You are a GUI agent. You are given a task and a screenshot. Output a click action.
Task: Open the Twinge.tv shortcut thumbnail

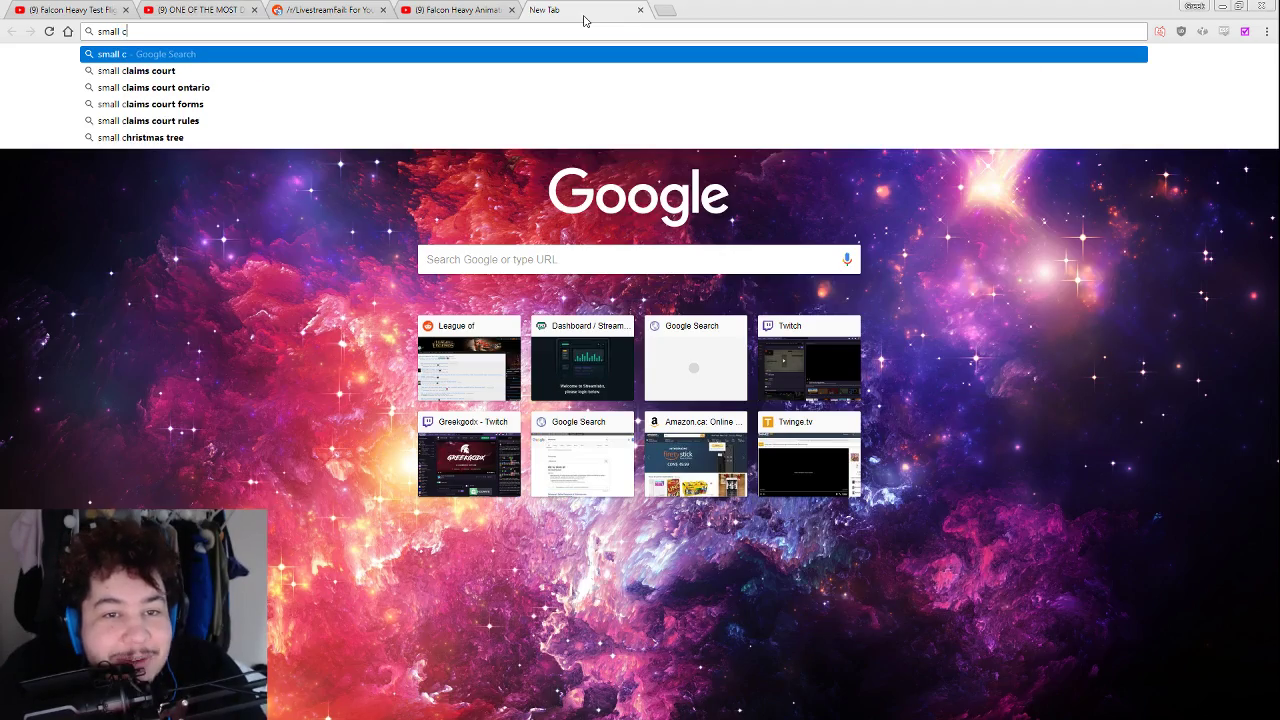click(x=809, y=455)
